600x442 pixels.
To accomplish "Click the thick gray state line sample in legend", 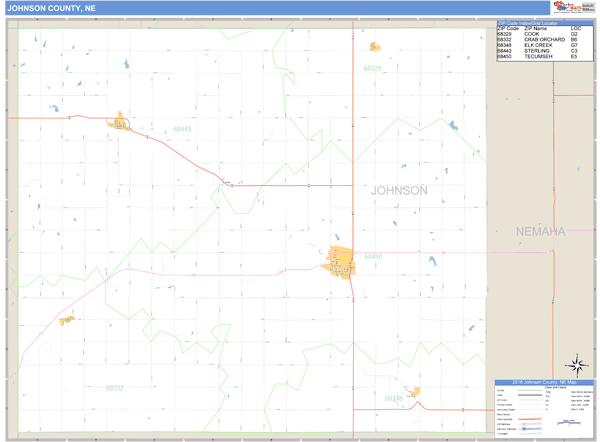I will pos(530,395).
